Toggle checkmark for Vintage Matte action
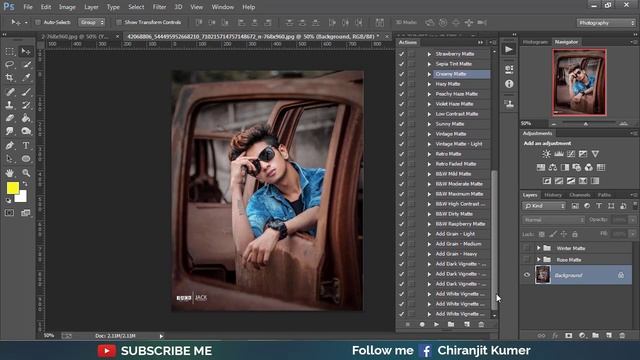 click(402, 134)
